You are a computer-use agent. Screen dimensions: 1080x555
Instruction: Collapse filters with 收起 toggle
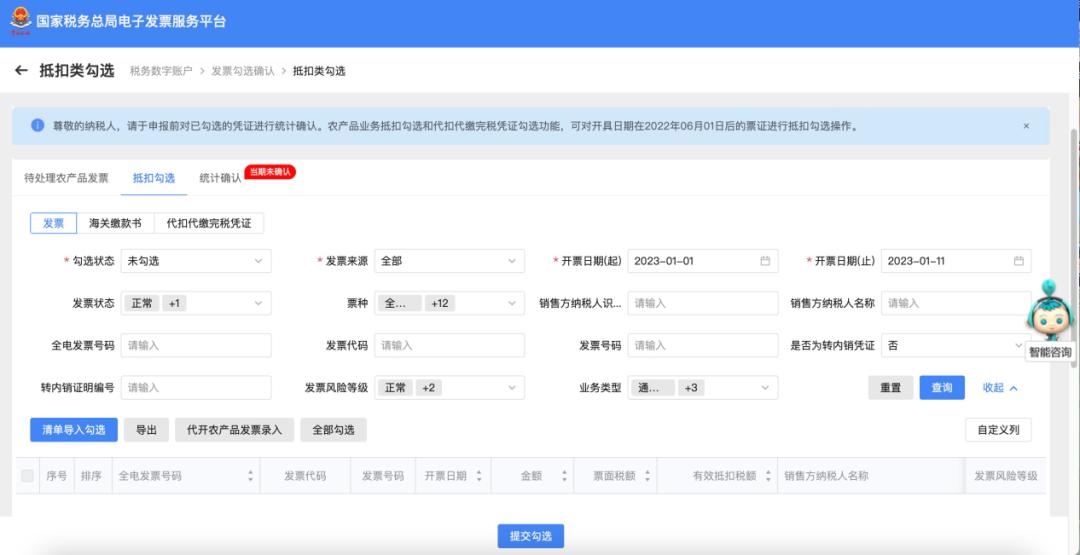[999, 388]
